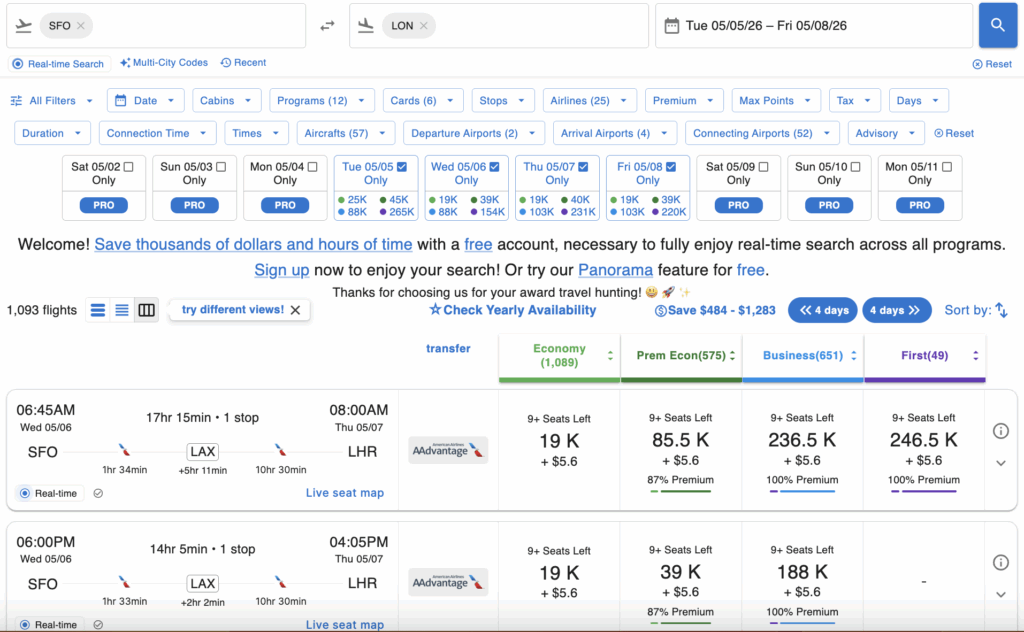The image size is (1024, 632).
Task: Expand the Cabins filter dropdown
Action: 225,101
